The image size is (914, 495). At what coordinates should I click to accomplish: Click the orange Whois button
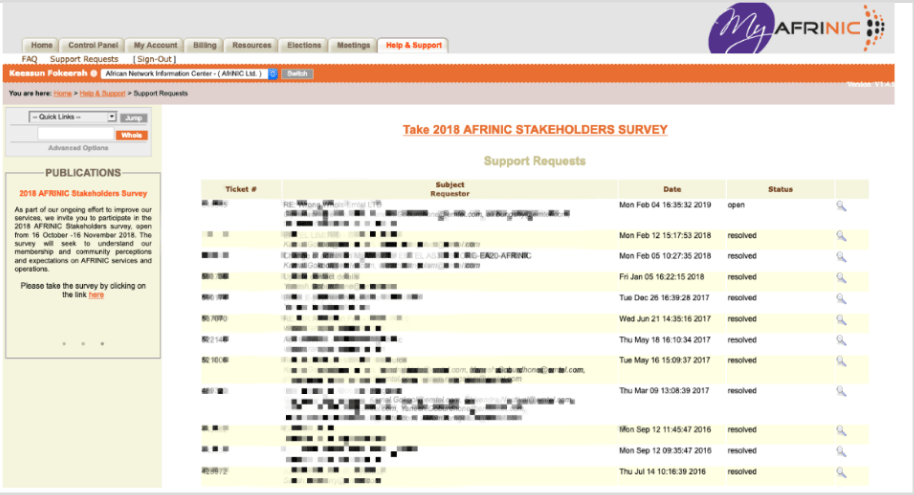pos(132,135)
